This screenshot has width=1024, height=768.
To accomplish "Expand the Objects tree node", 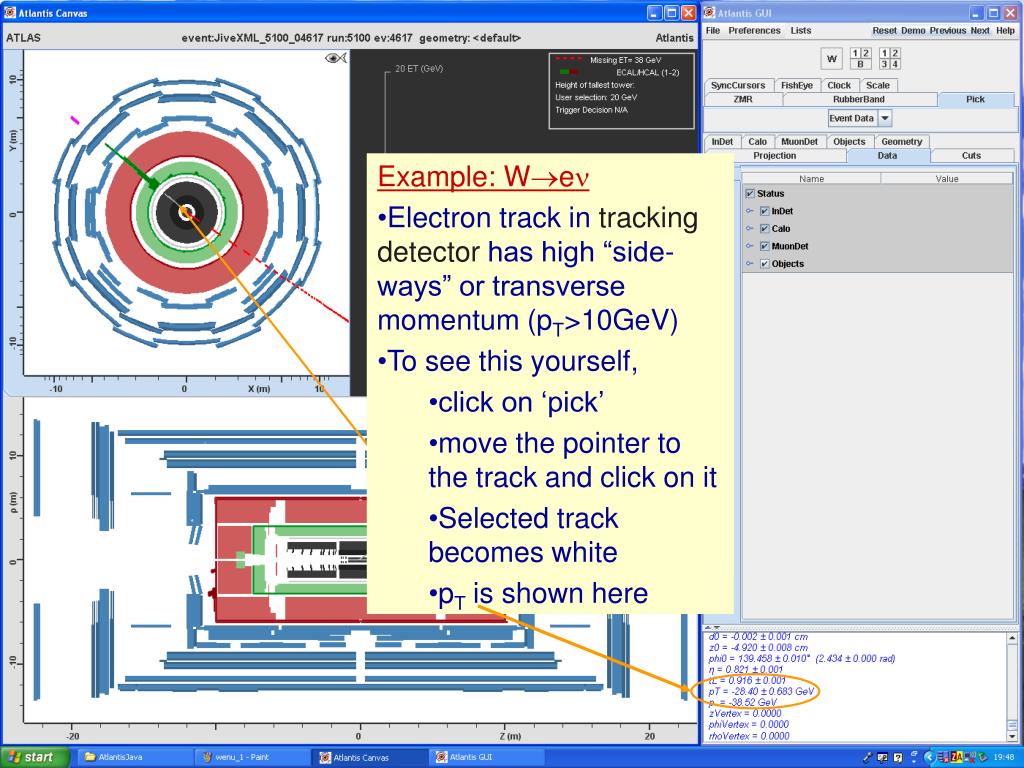I will tap(751, 264).
